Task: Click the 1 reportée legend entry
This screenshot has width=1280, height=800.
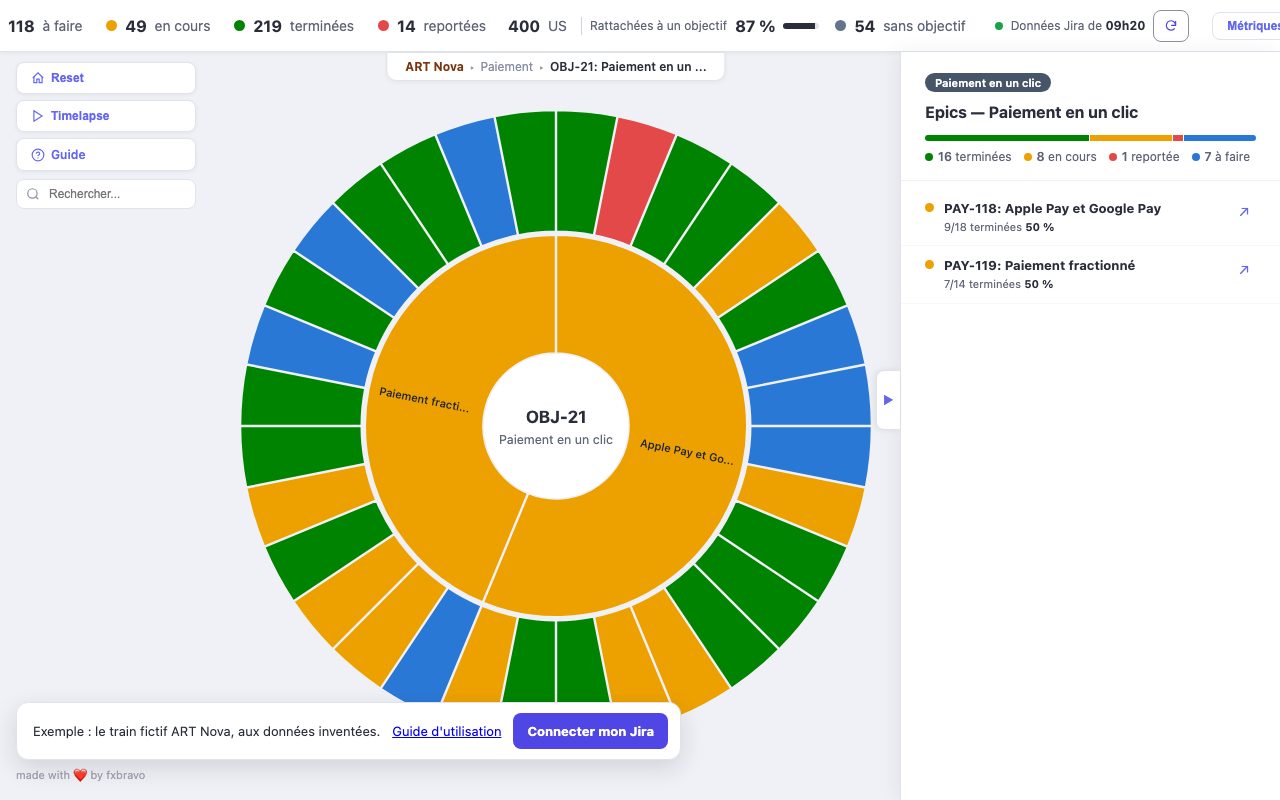Action: (1144, 157)
